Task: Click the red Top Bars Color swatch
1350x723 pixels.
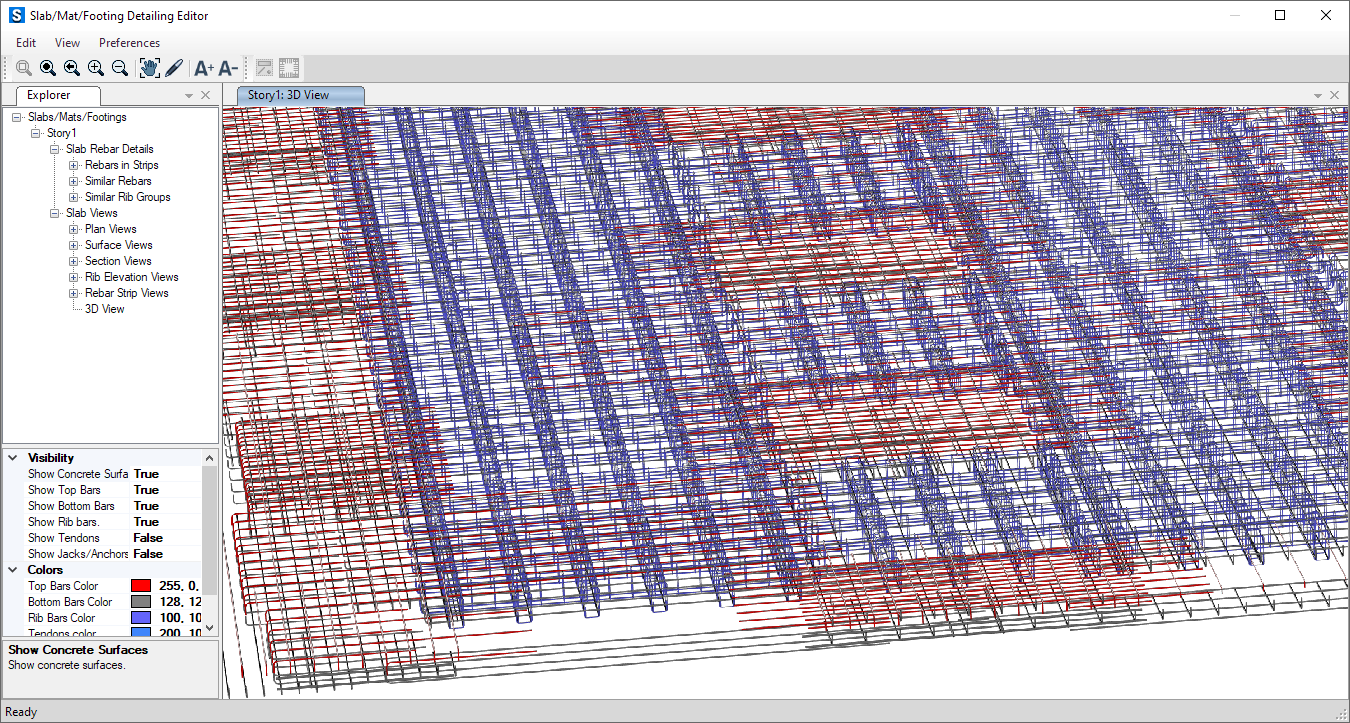Action: click(x=141, y=586)
